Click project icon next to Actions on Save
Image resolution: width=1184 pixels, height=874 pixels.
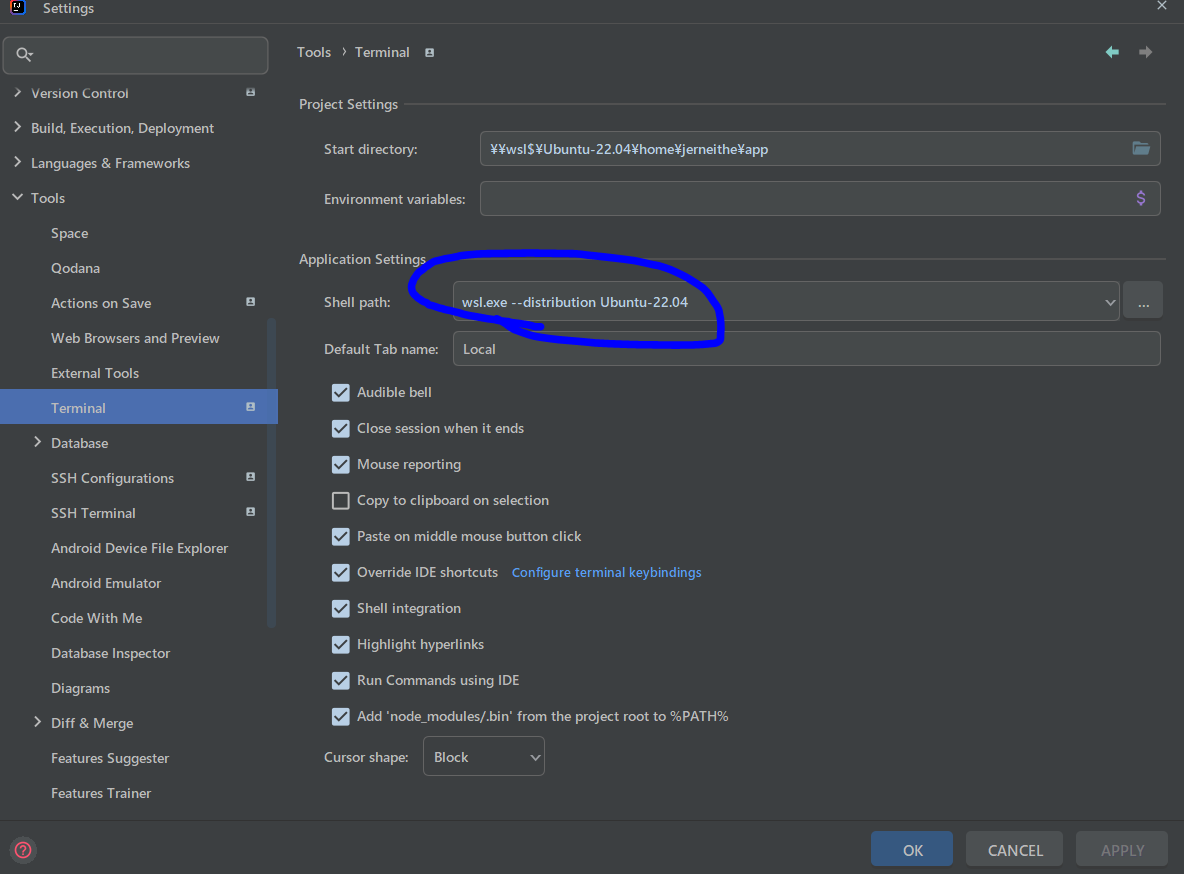coord(251,301)
